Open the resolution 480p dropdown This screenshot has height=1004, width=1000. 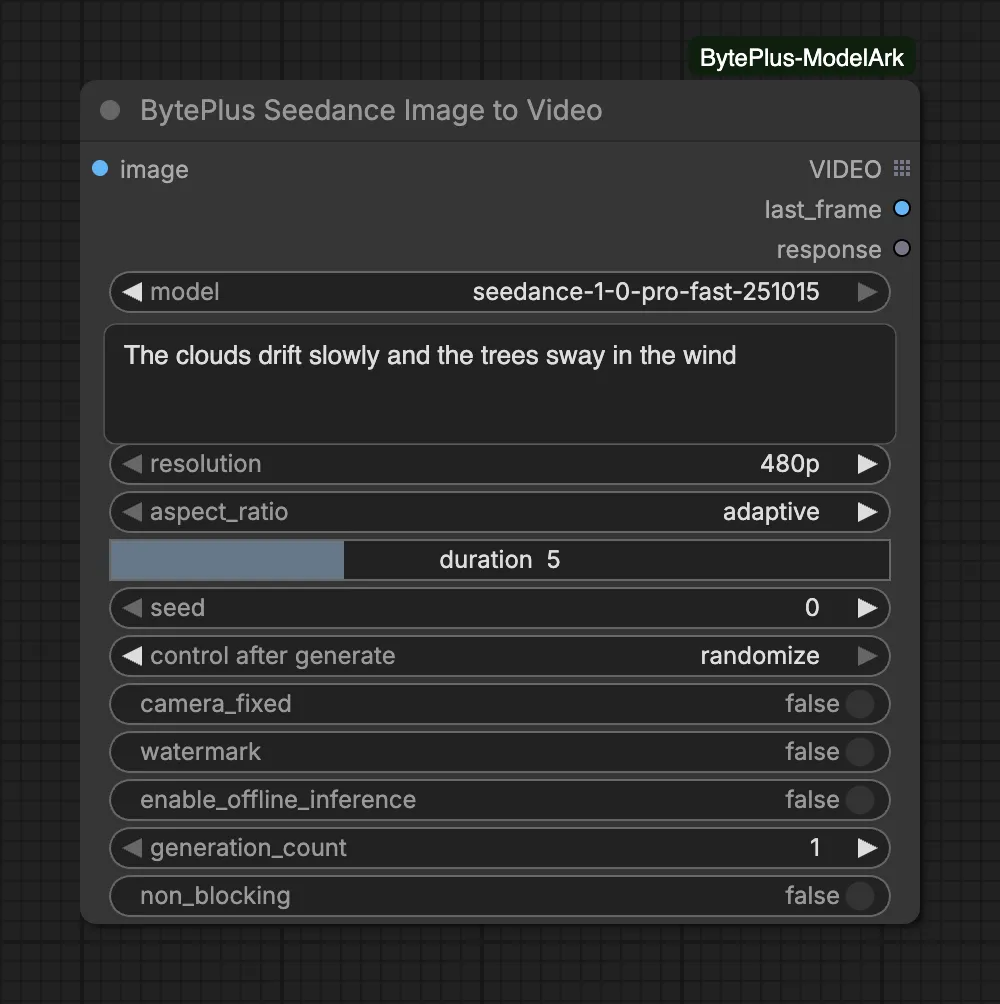[x=499, y=464]
